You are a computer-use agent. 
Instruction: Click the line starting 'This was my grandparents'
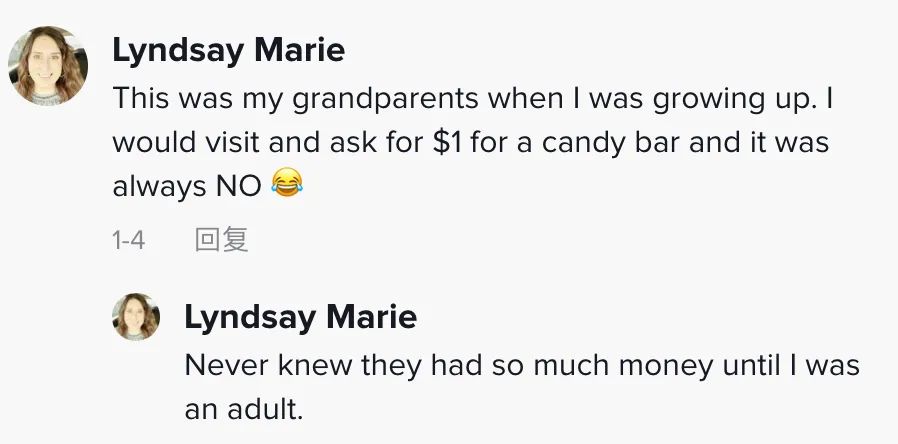[x=472, y=99]
